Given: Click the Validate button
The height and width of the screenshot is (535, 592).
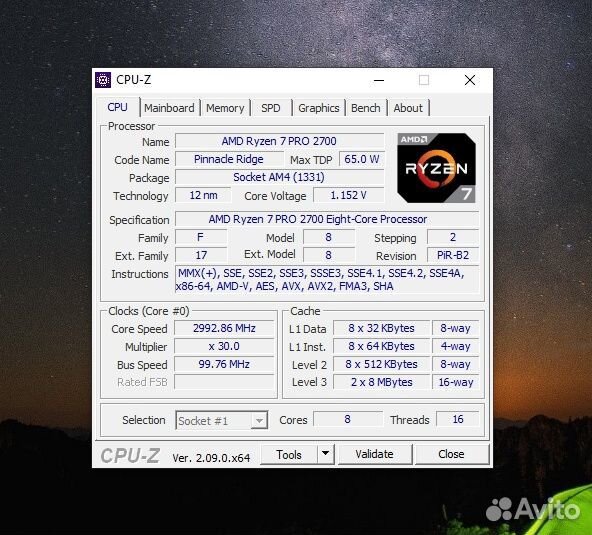Looking at the screenshot, I should pos(375,454).
